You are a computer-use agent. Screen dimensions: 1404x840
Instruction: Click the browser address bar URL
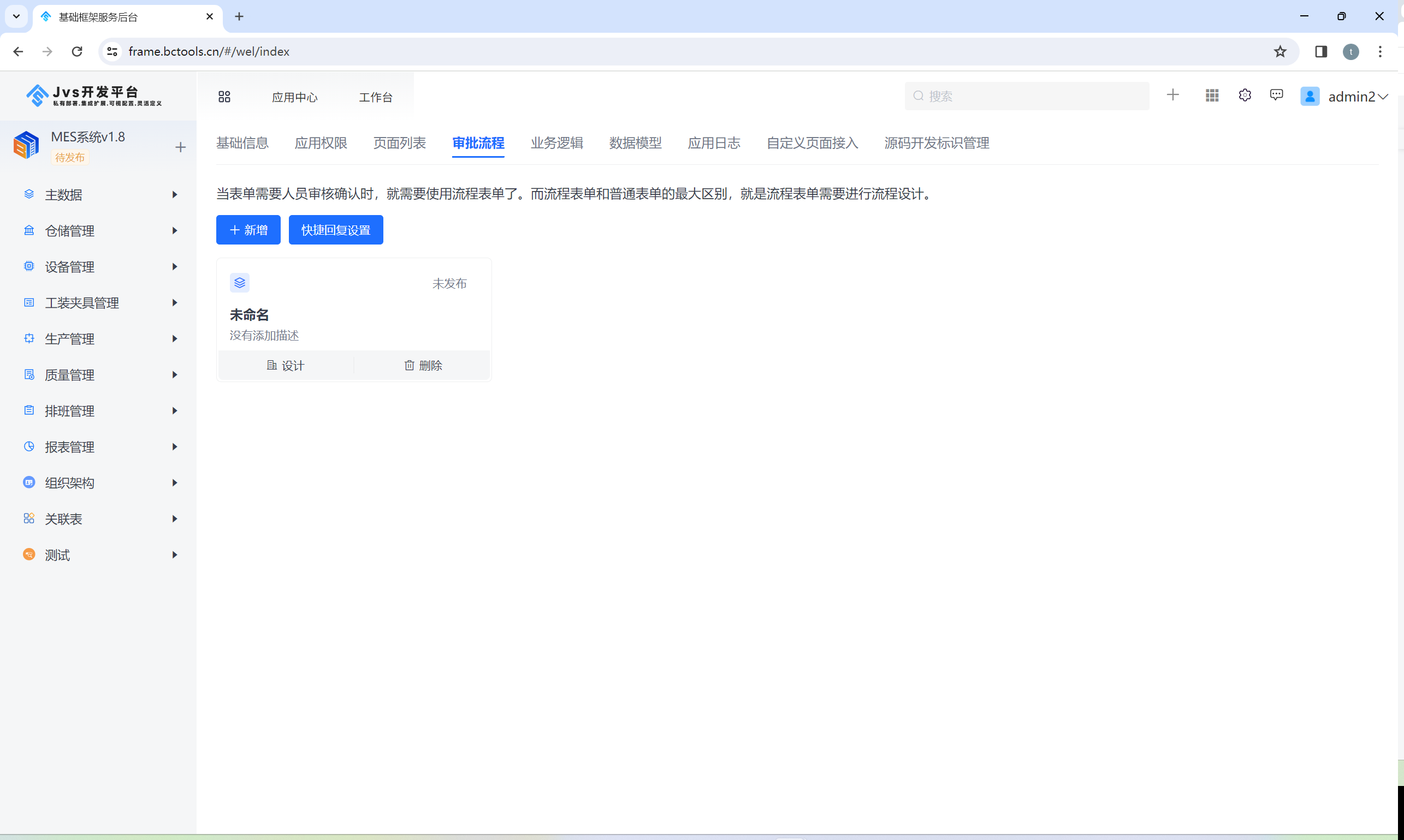pos(209,51)
